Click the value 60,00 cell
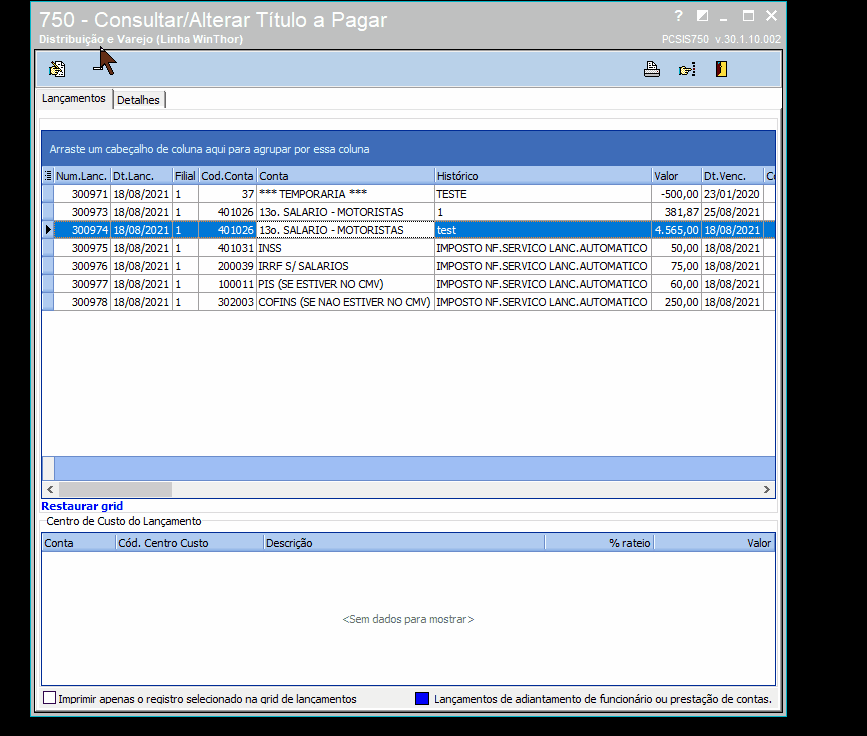Viewport: 867px width, 736px height. point(677,284)
